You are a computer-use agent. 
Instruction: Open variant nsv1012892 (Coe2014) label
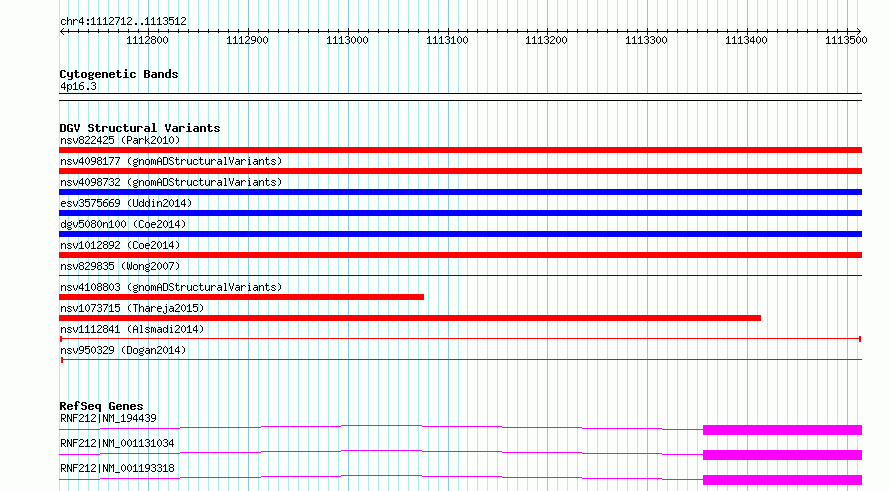120,245
